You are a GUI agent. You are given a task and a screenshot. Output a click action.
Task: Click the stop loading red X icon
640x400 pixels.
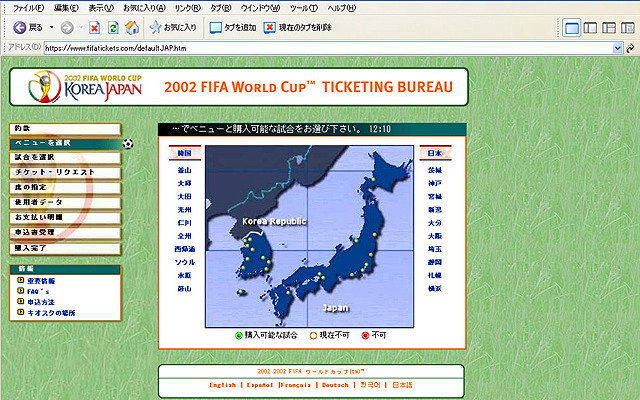pos(94,27)
